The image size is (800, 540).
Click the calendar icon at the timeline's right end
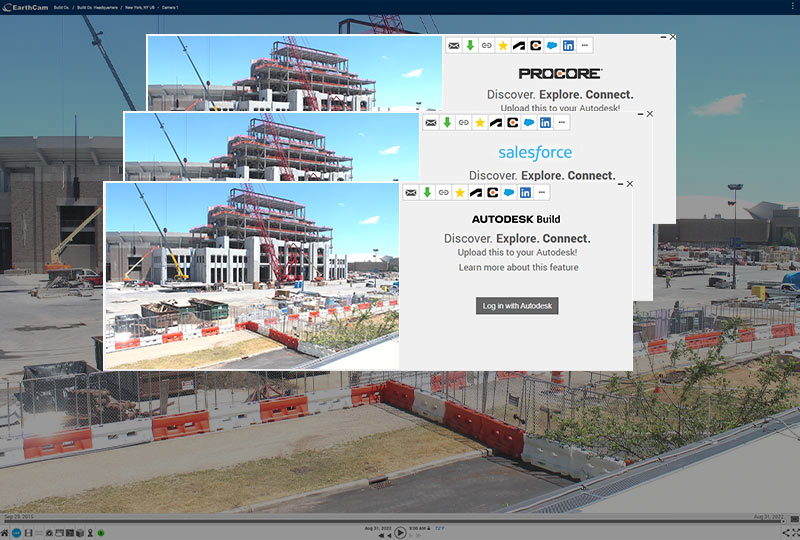pyautogui.click(x=795, y=519)
